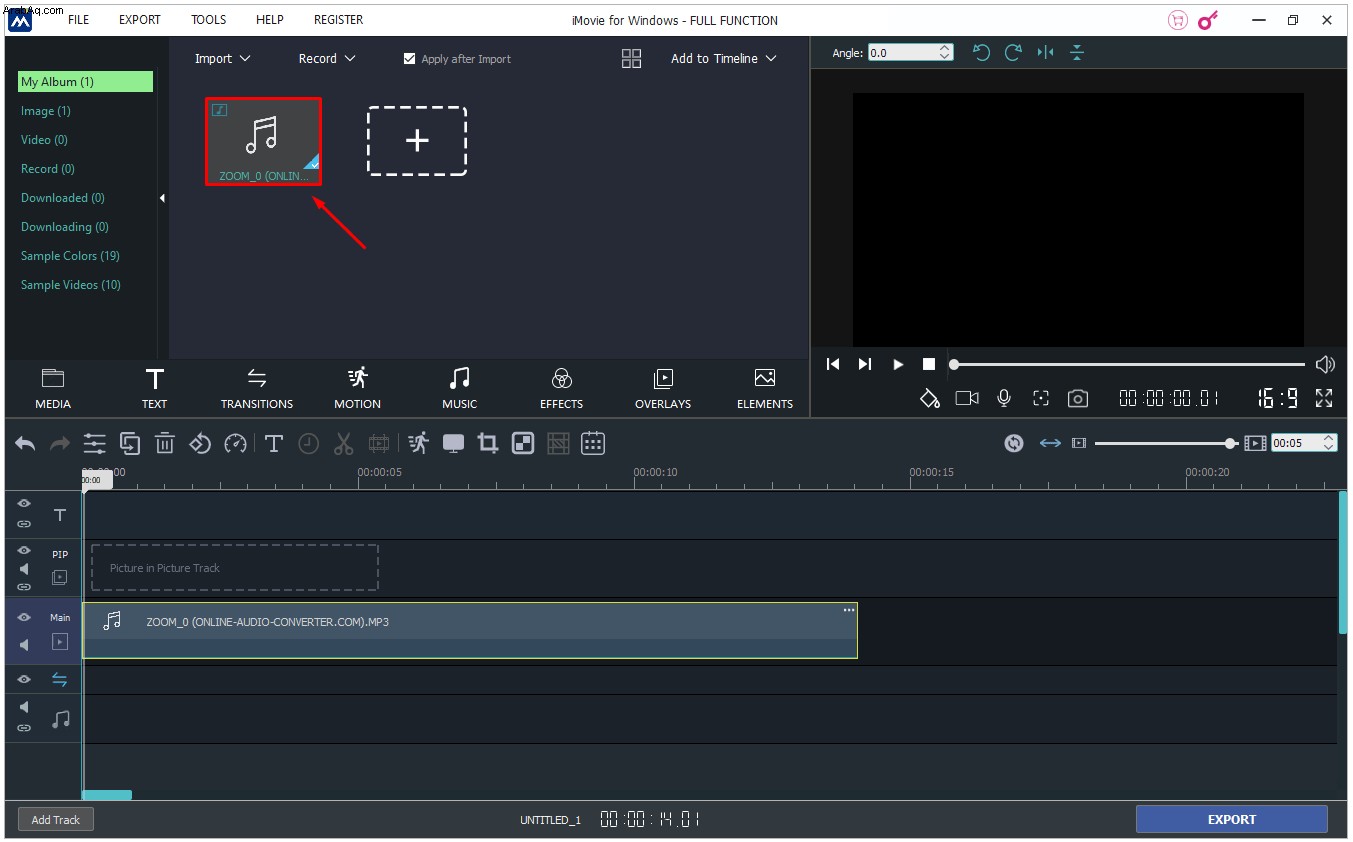Increase Angle value with up arrow
Image resolution: width=1353 pixels, height=842 pixels.
click(x=945, y=48)
